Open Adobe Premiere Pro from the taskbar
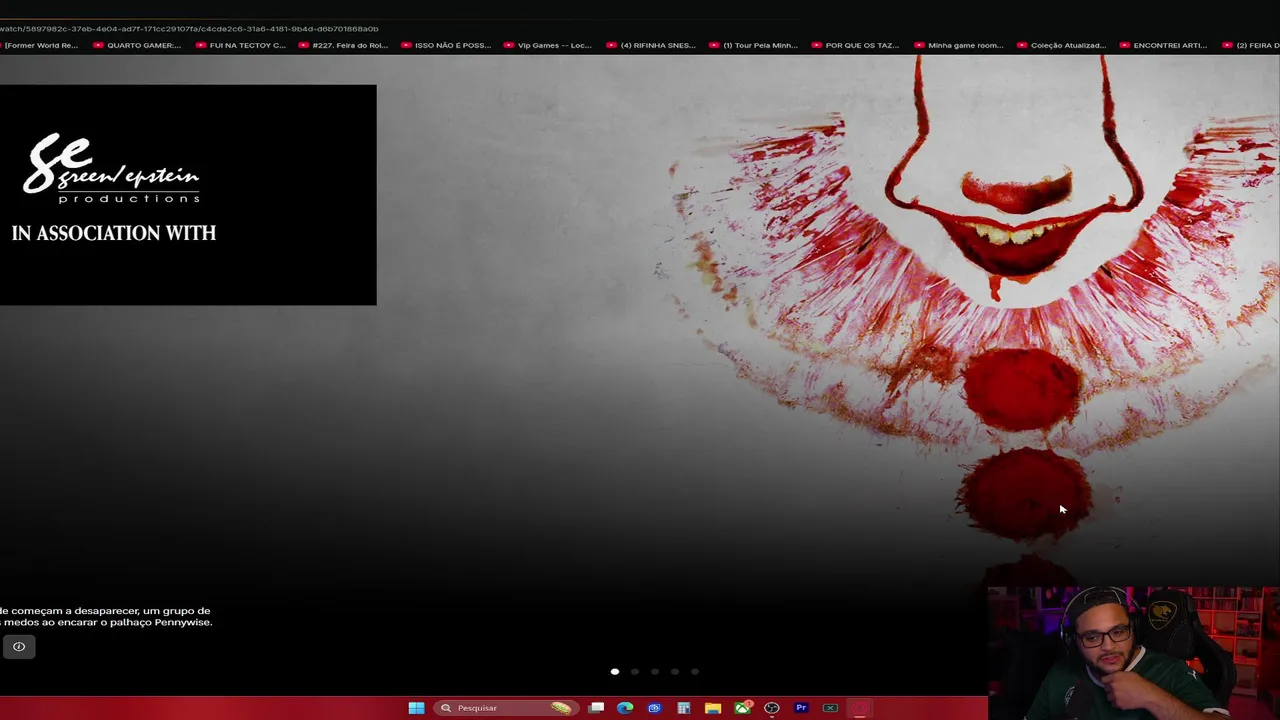 click(801, 708)
